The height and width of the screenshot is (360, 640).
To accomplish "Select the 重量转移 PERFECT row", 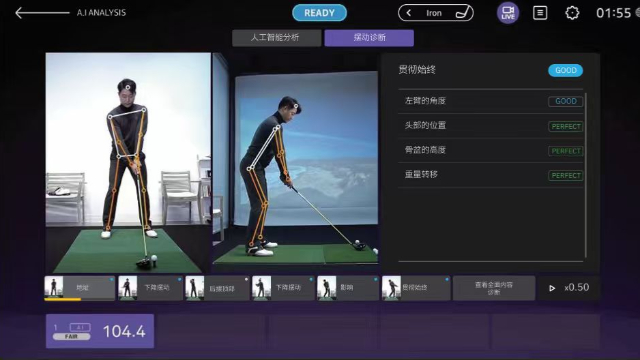I will [x=491, y=175].
